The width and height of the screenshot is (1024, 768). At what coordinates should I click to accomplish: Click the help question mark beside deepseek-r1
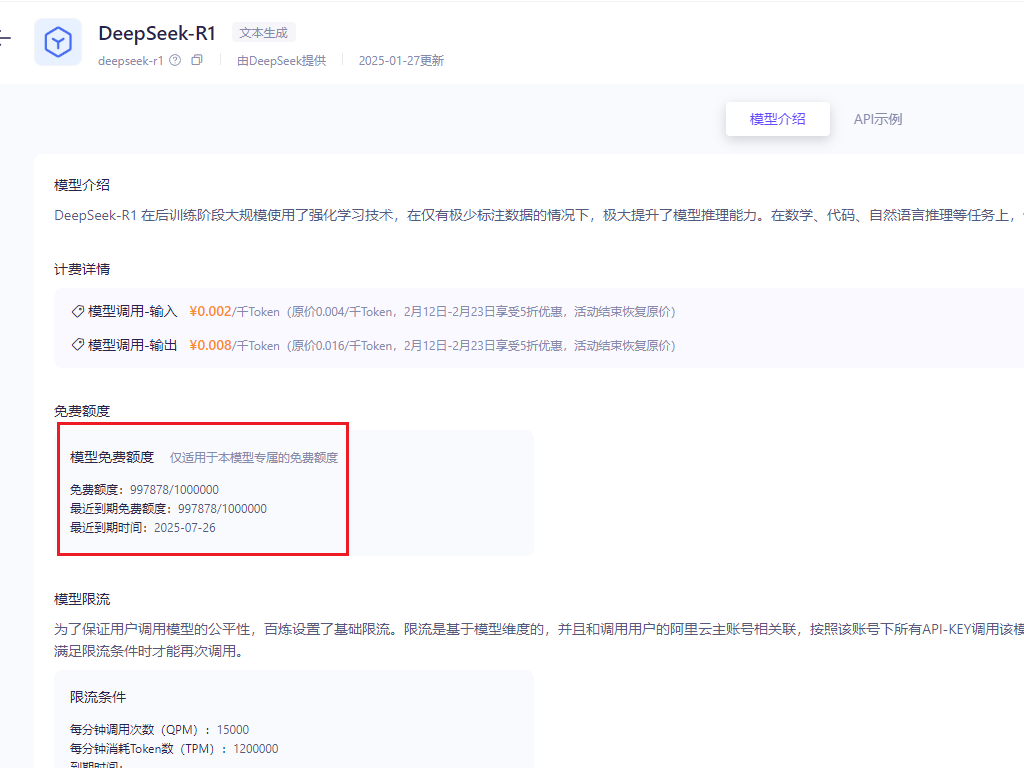click(x=175, y=60)
